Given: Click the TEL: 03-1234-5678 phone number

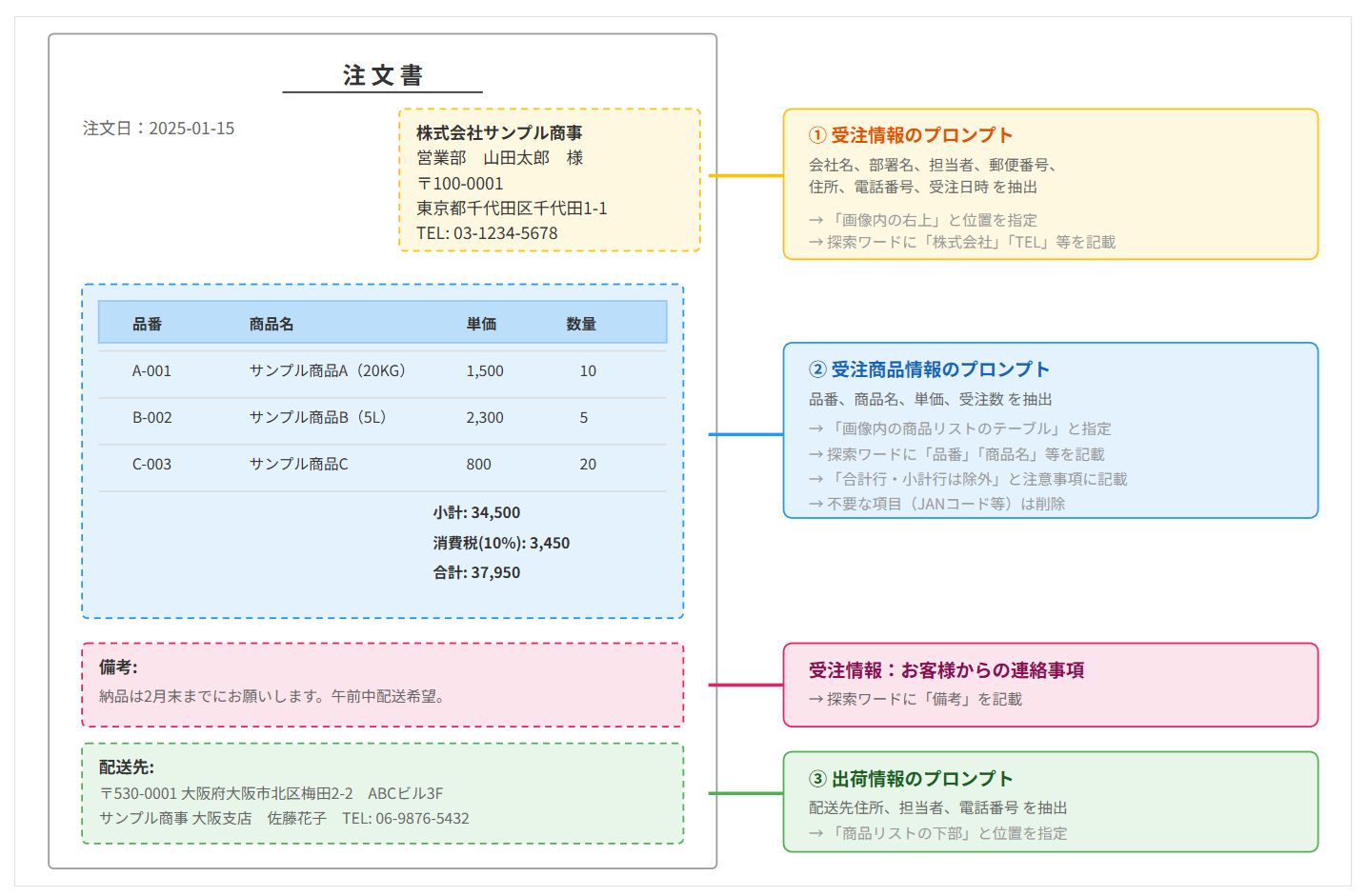Looking at the screenshot, I should tap(487, 232).
